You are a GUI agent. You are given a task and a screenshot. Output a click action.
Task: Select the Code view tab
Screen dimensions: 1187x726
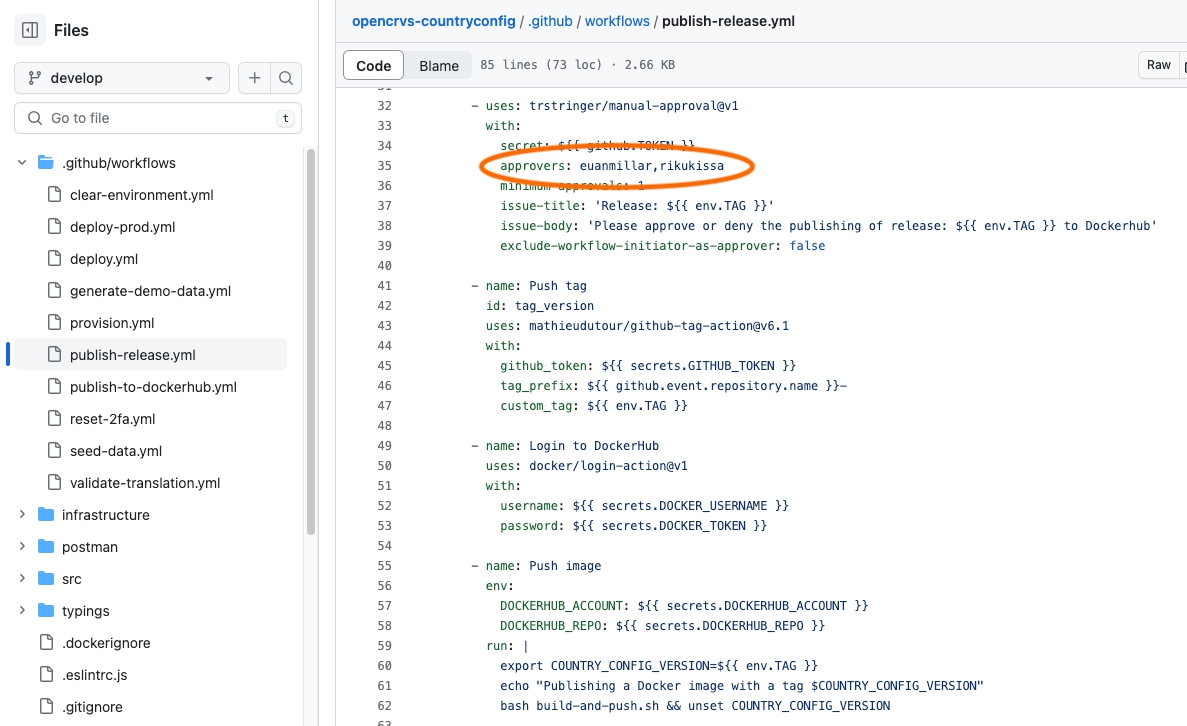tap(373, 65)
